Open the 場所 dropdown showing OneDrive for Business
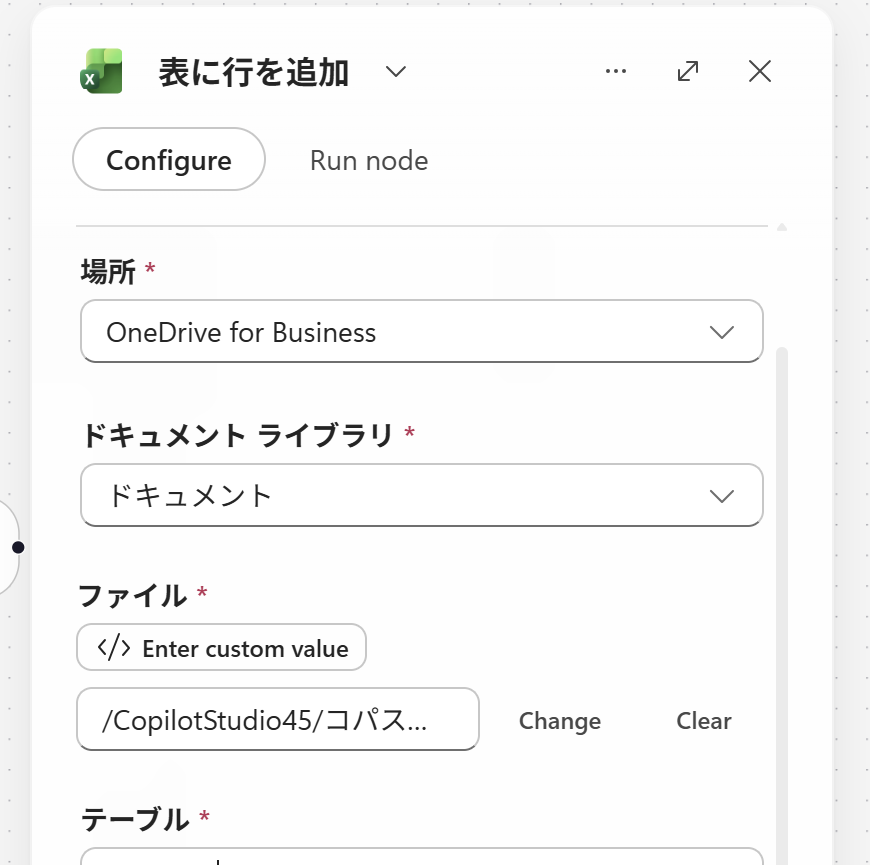This screenshot has height=865, width=870. [x=422, y=331]
